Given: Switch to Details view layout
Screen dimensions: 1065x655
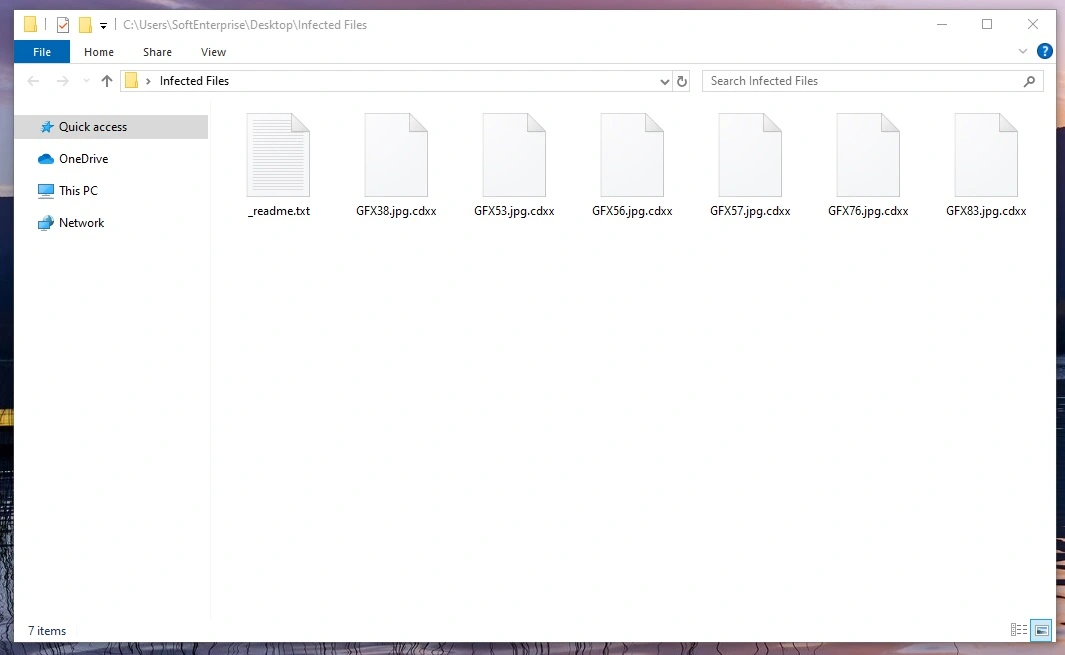Looking at the screenshot, I should pyautogui.click(x=1019, y=630).
